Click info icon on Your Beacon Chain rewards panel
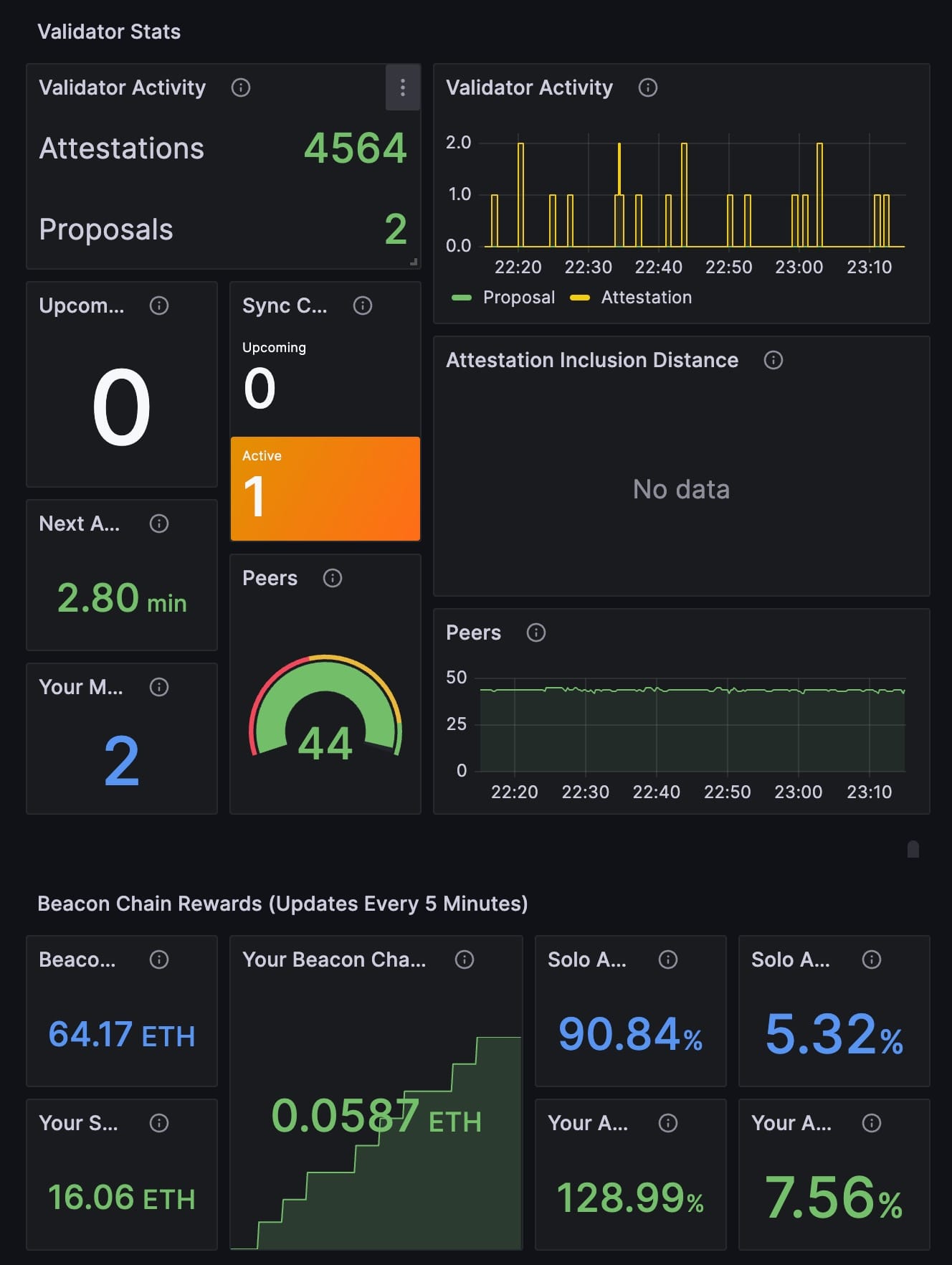952x1265 pixels. coord(465,960)
